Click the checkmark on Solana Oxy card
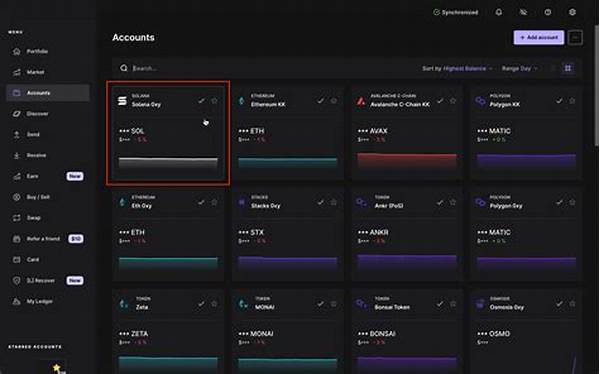 point(201,101)
